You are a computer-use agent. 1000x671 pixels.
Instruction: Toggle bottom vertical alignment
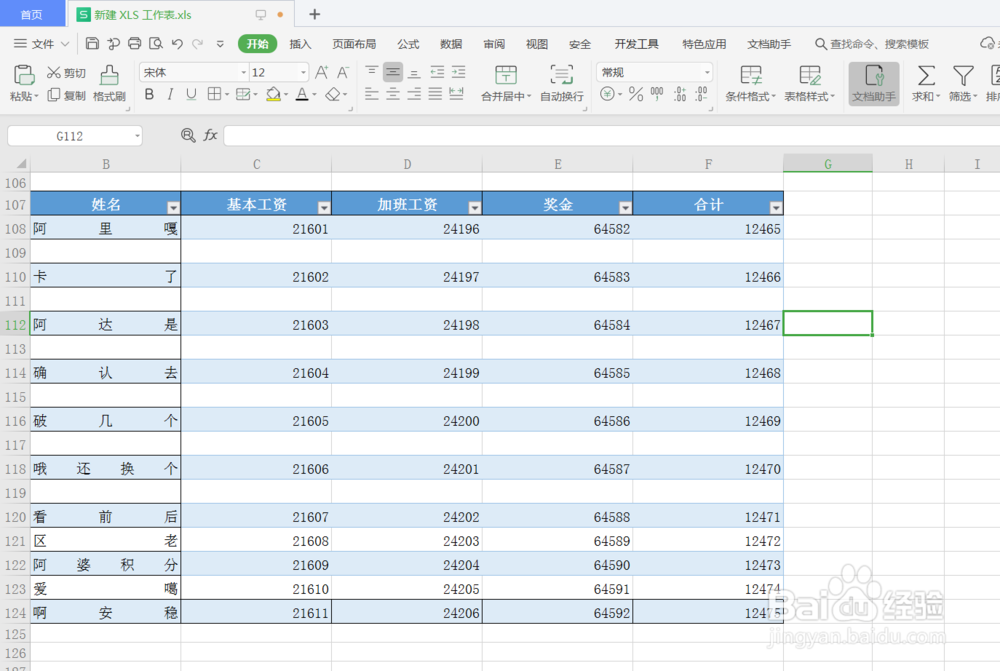pos(414,71)
